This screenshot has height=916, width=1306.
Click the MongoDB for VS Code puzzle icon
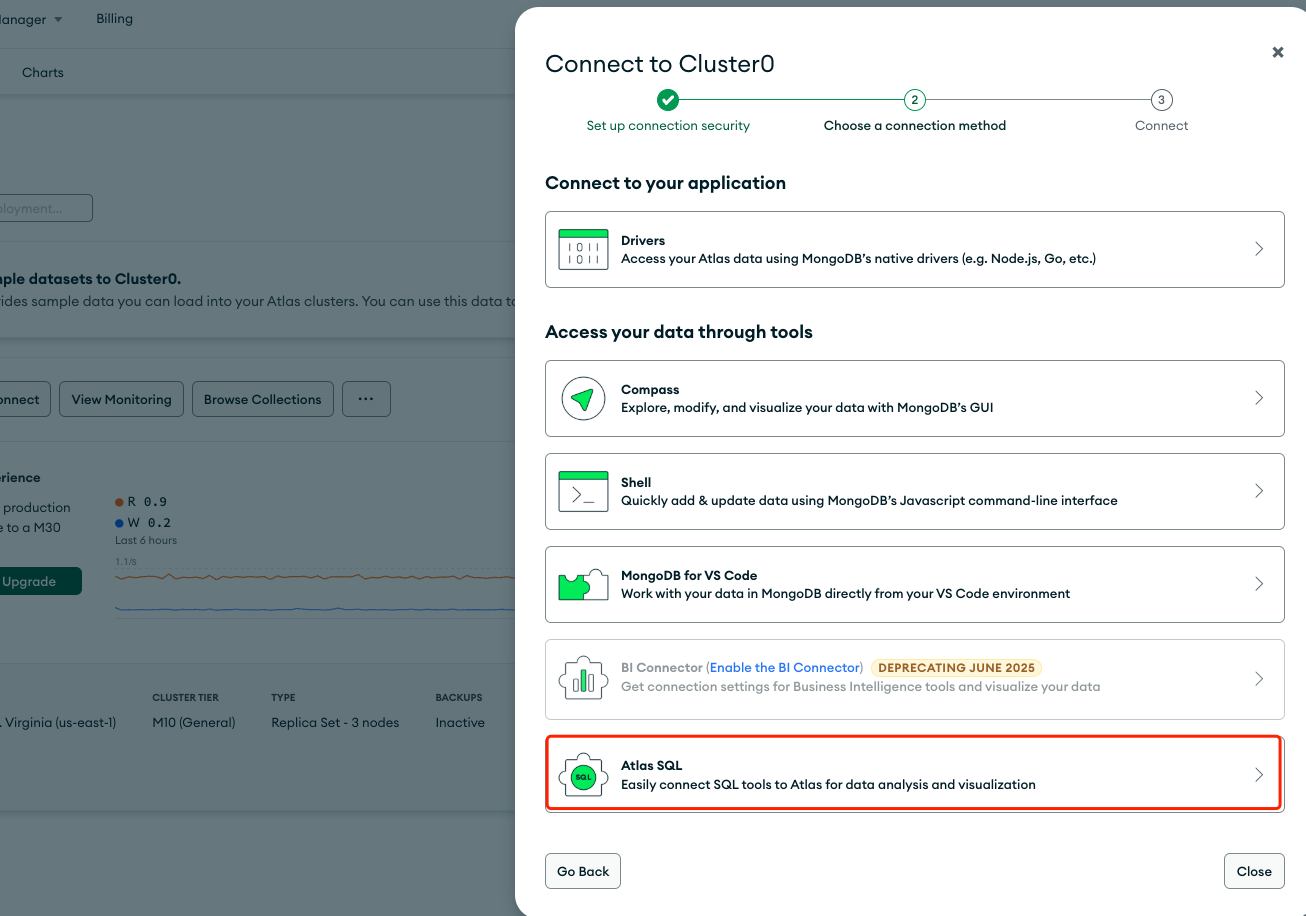583,584
